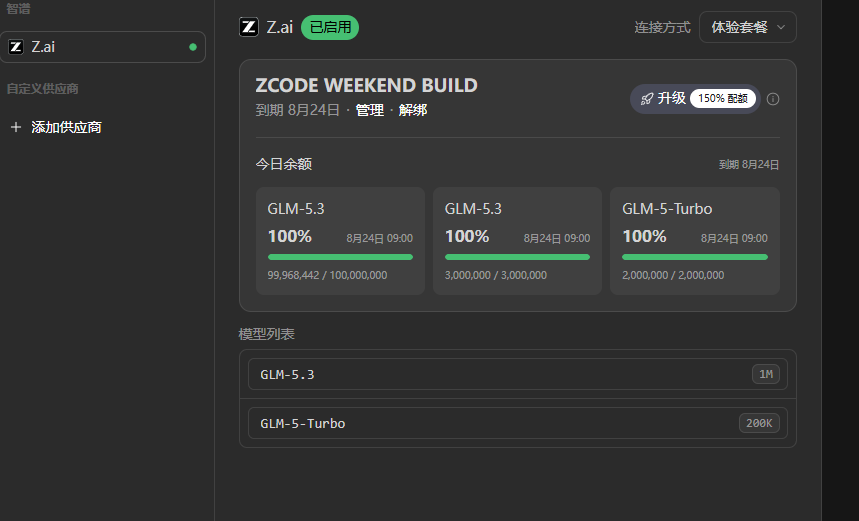Screen dimensions: 859x521
Task: Click the 管理 manage link
Action: (x=370, y=110)
